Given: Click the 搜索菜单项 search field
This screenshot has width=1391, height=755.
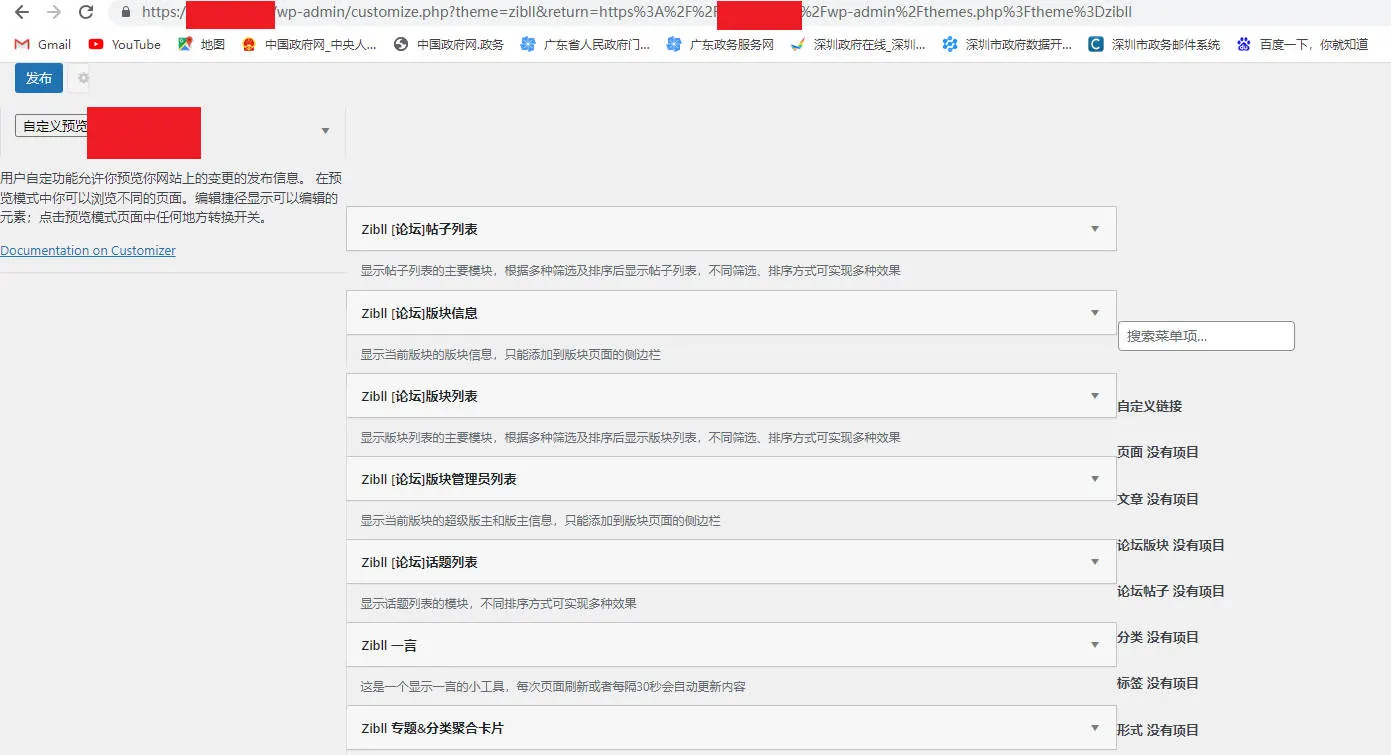Looking at the screenshot, I should pyautogui.click(x=1206, y=336).
